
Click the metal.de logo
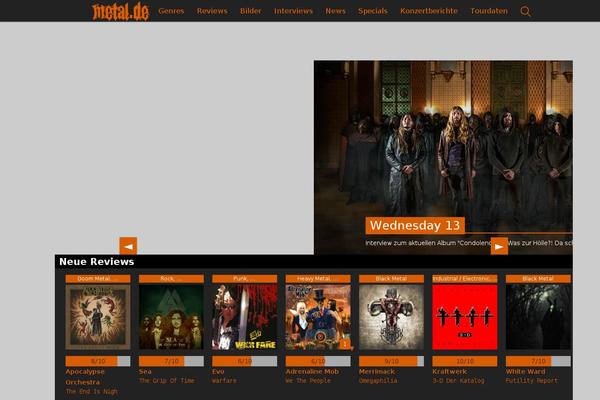tap(120, 11)
